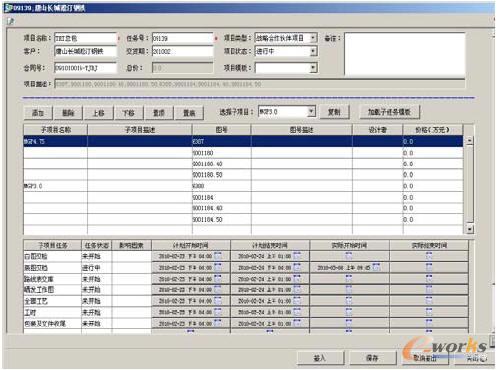The height and width of the screenshot is (370, 497).
Task: Open calendar for 工时 planned end time
Action: pyautogui.click(x=297, y=312)
